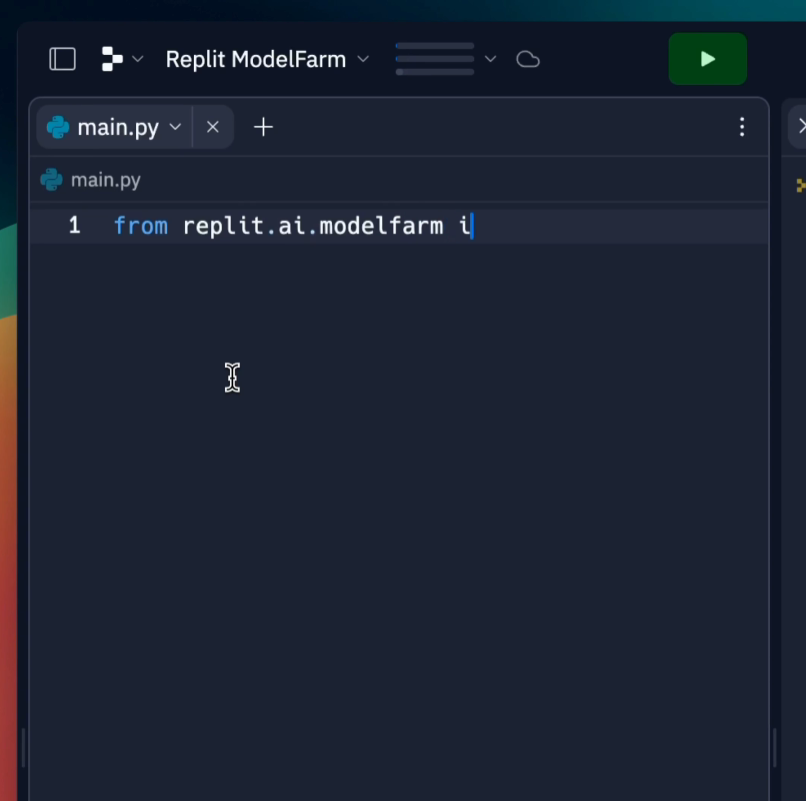Click the Replit ModelFarm project title
Screen dimensions: 806x801
pos(255,59)
